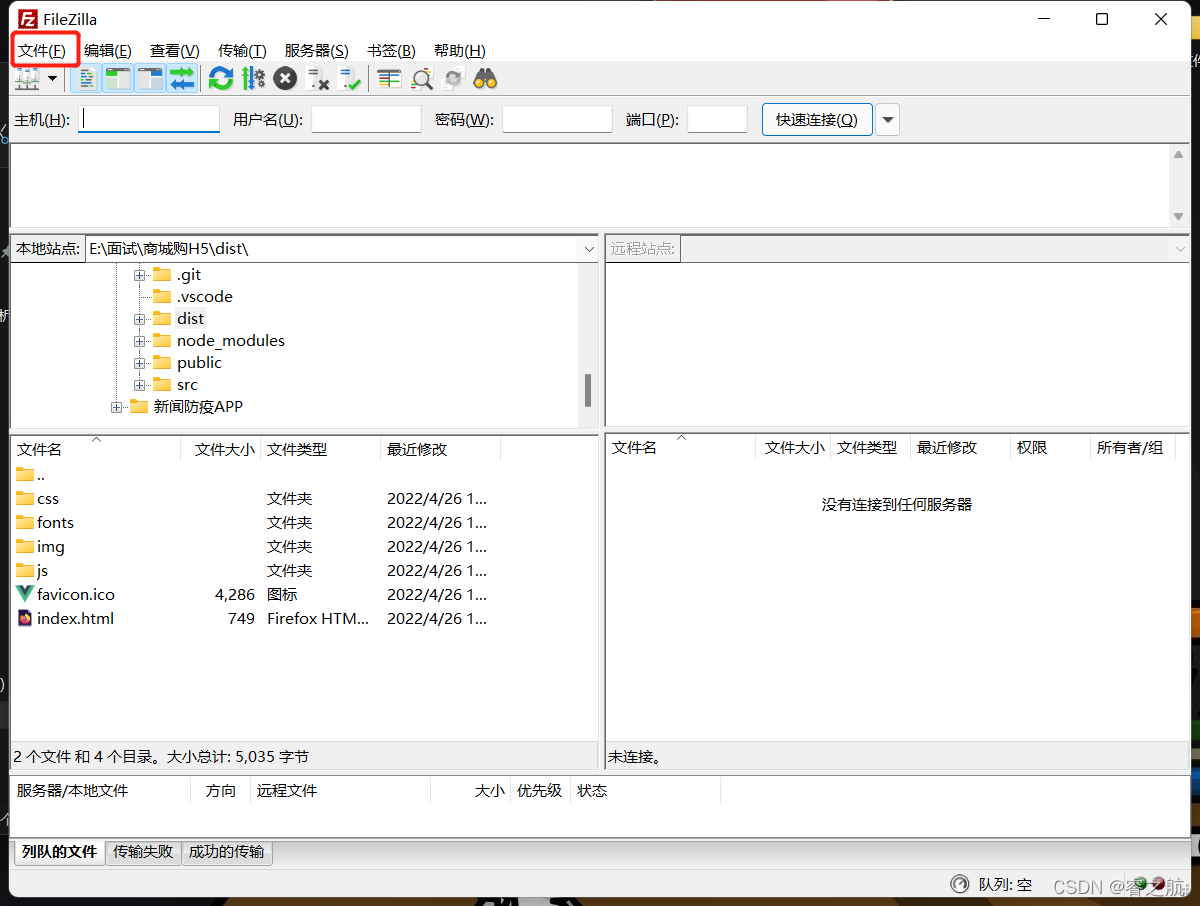
Task: Click the local tree vertical scrollbar thumb
Action: point(588,390)
